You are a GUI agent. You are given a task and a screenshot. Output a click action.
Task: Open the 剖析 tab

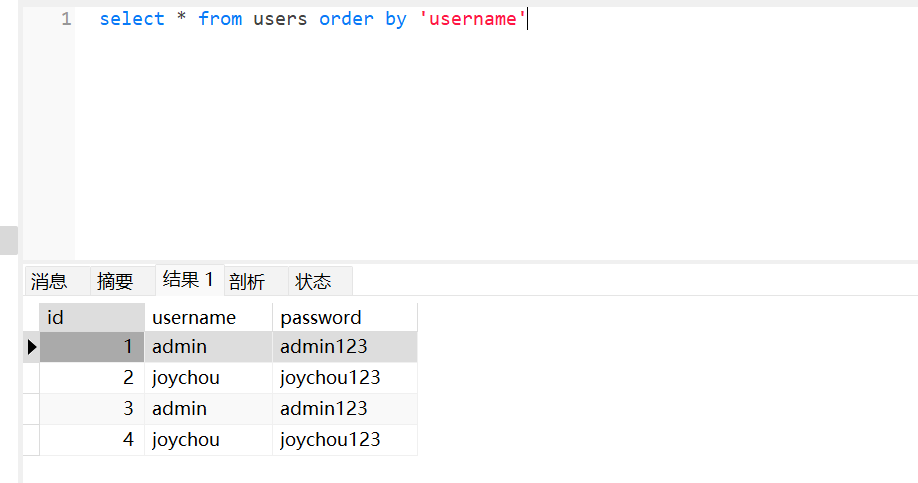point(247,281)
